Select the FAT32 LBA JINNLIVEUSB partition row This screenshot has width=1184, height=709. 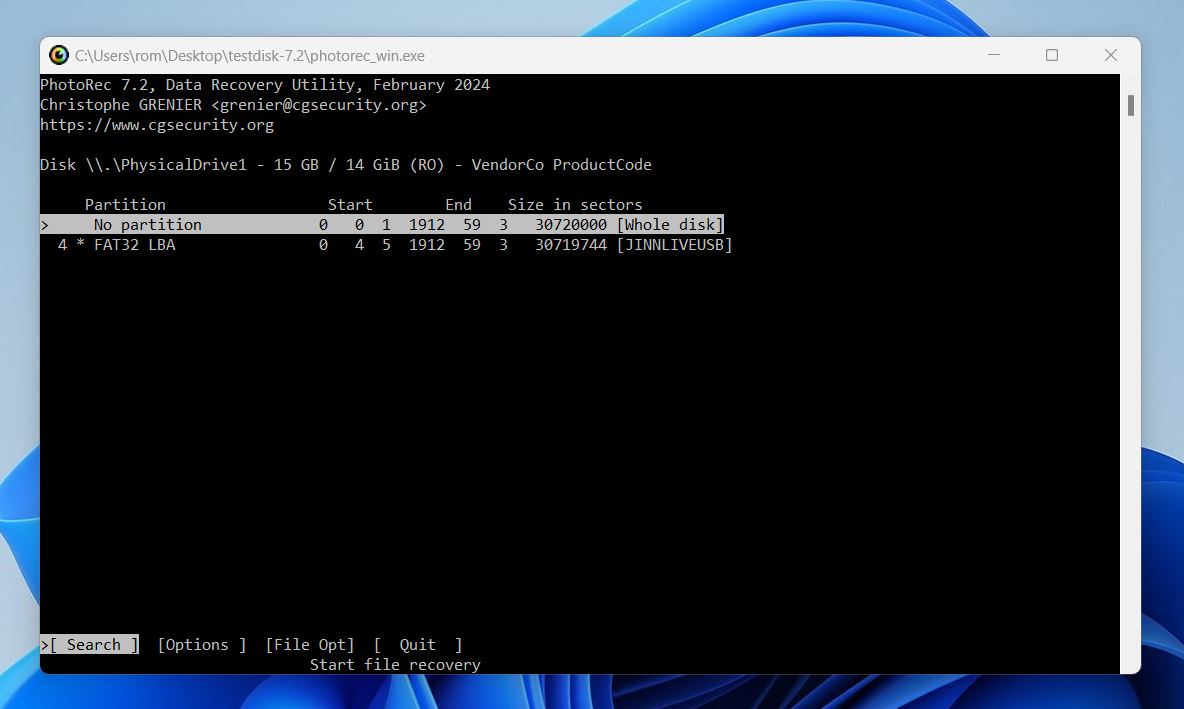point(387,245)
